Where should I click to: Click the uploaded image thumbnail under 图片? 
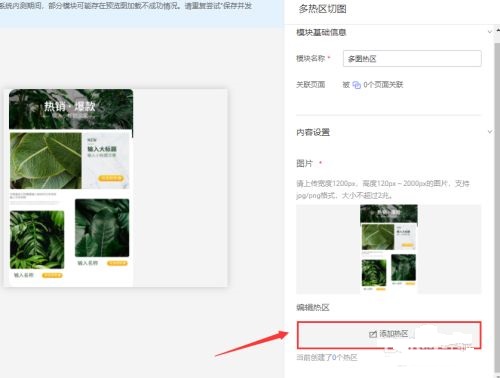coord(389,249)
